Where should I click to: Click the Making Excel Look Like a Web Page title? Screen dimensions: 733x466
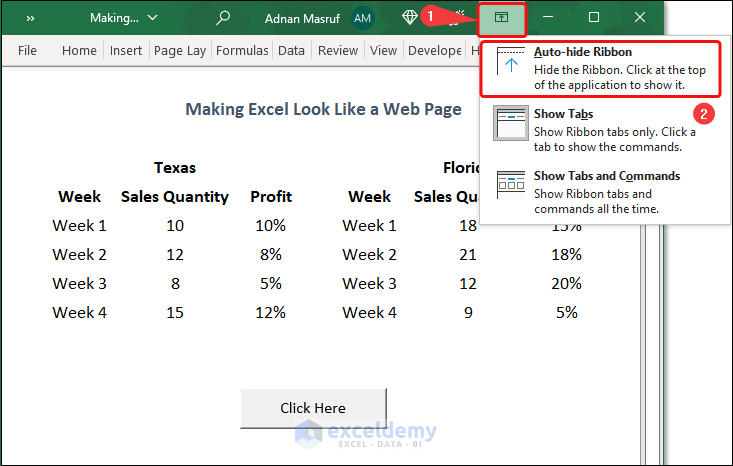323,109
